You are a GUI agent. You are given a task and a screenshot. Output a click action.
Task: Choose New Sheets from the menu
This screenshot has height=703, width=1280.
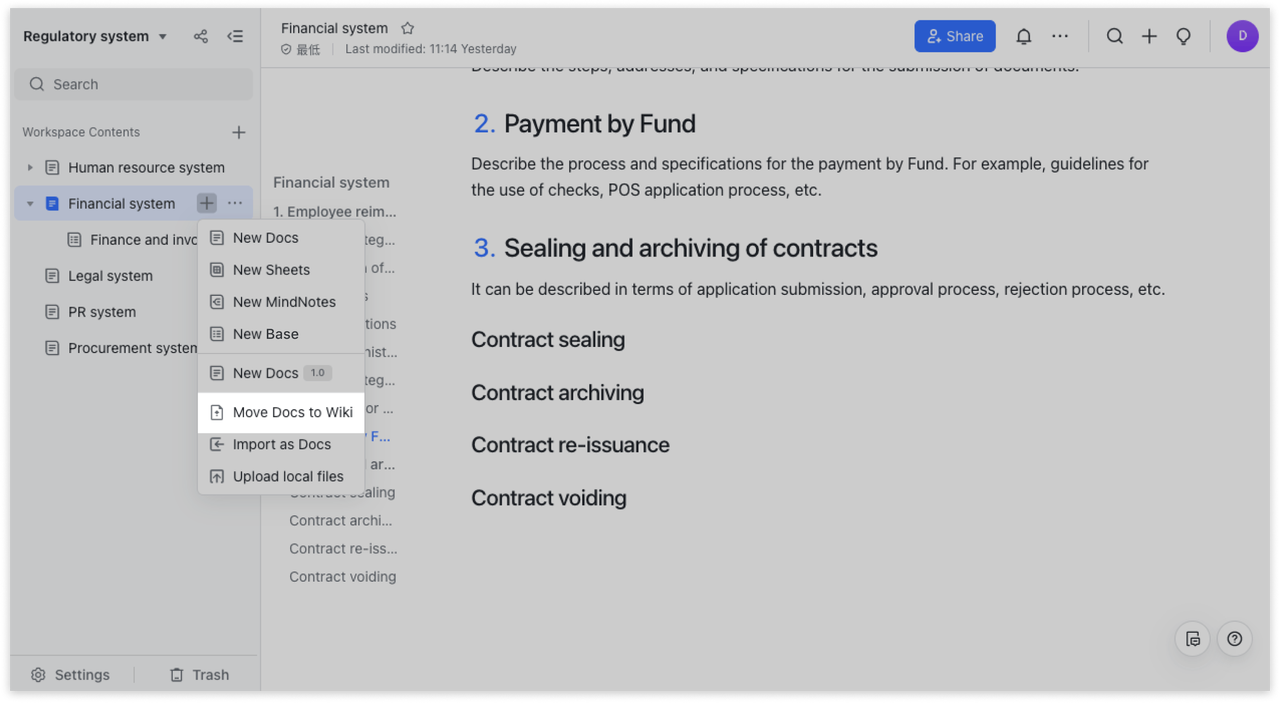pyautogui.click(x=271, y=270)
